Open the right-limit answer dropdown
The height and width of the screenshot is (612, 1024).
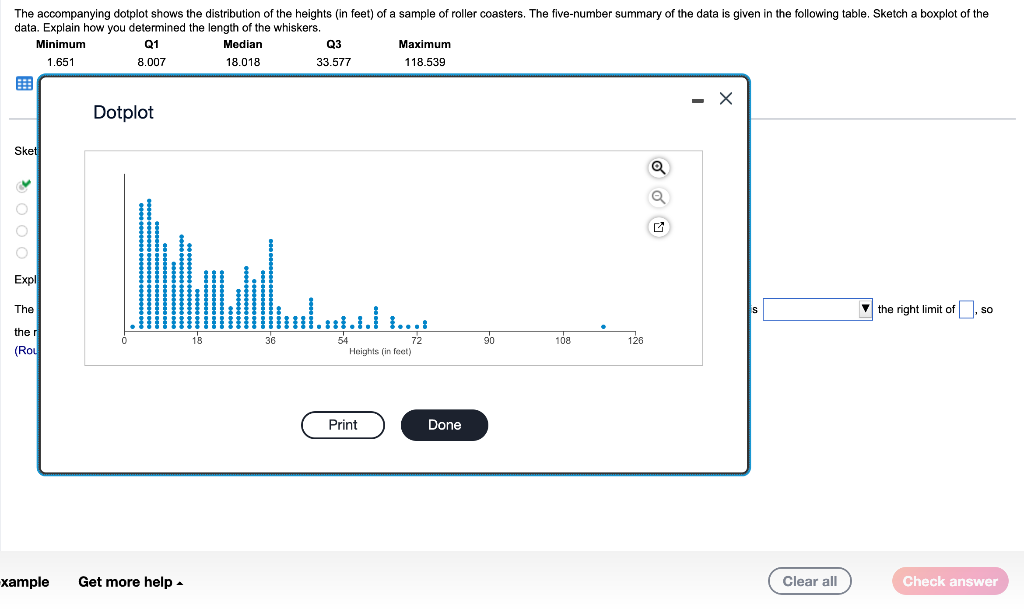click(864, 309)
